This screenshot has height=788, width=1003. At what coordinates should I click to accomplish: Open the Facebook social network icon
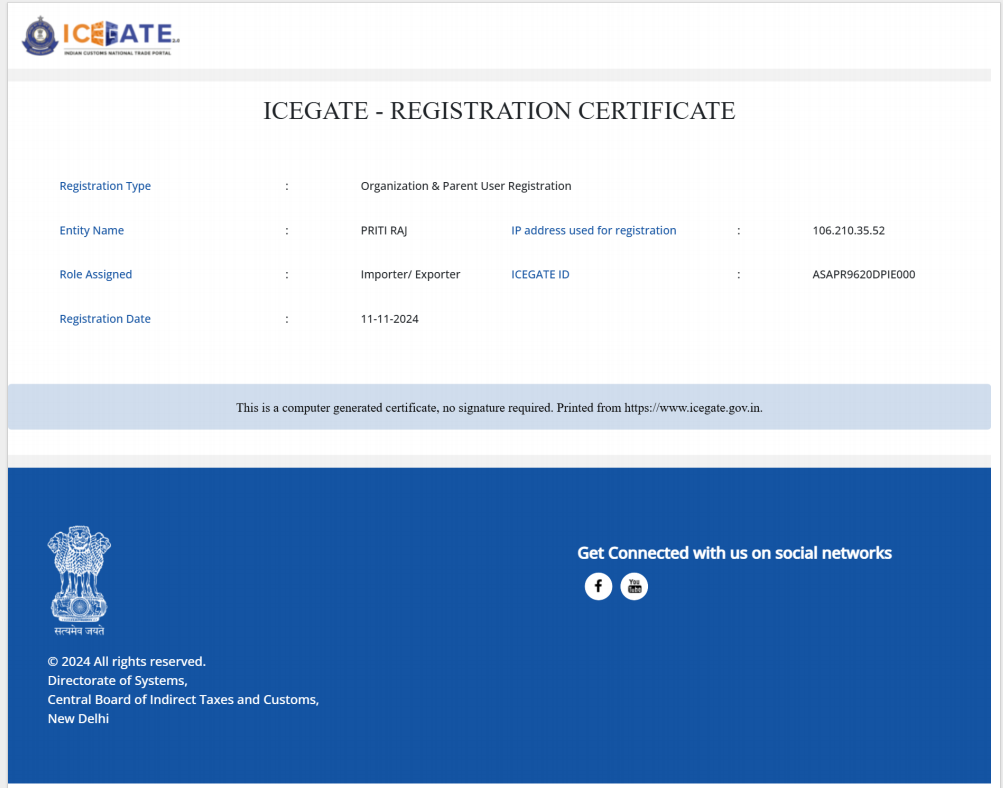pyautogui.click(x=598, y=587)
